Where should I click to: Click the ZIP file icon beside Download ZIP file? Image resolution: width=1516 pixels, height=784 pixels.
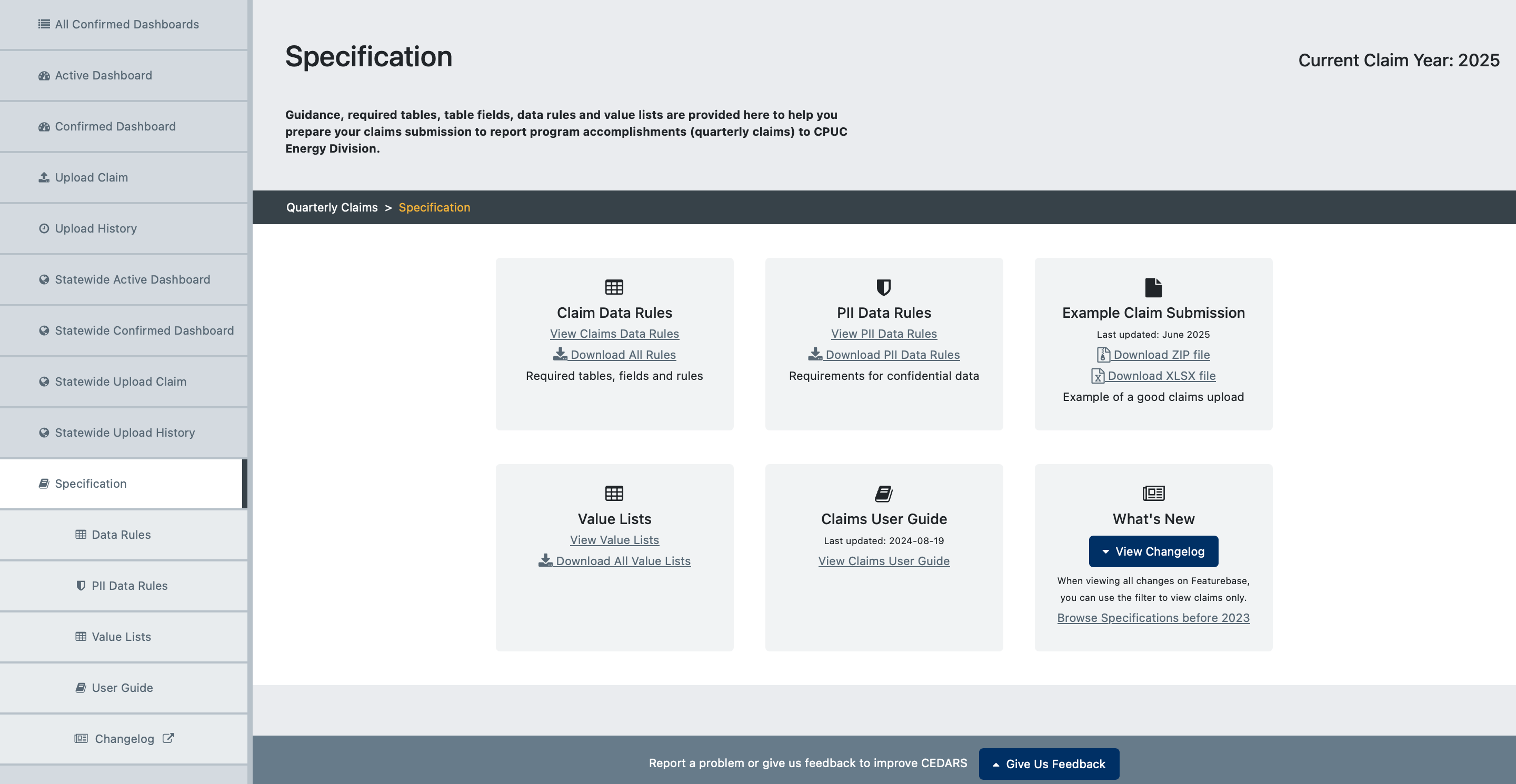[x=1103, y=355]
